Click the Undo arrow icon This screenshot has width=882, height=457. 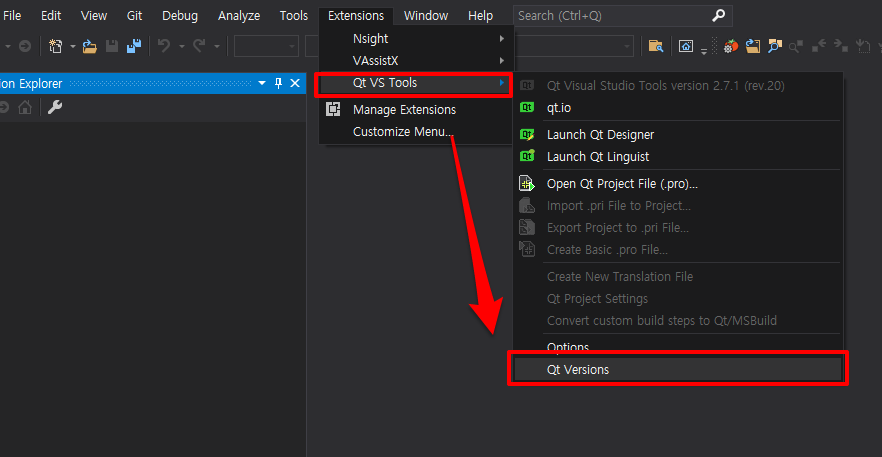pos(164,46)
